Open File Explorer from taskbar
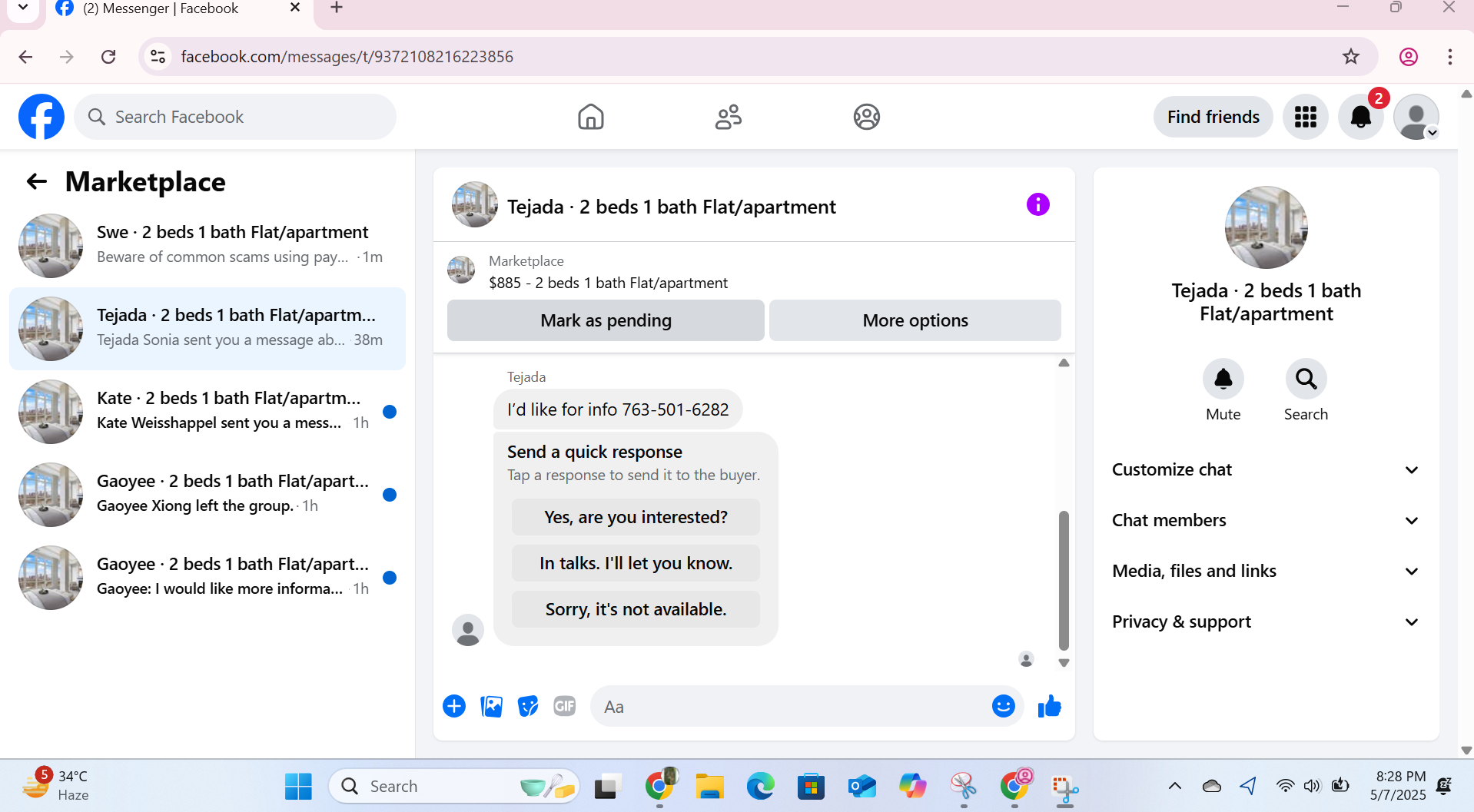 (709, 786)
